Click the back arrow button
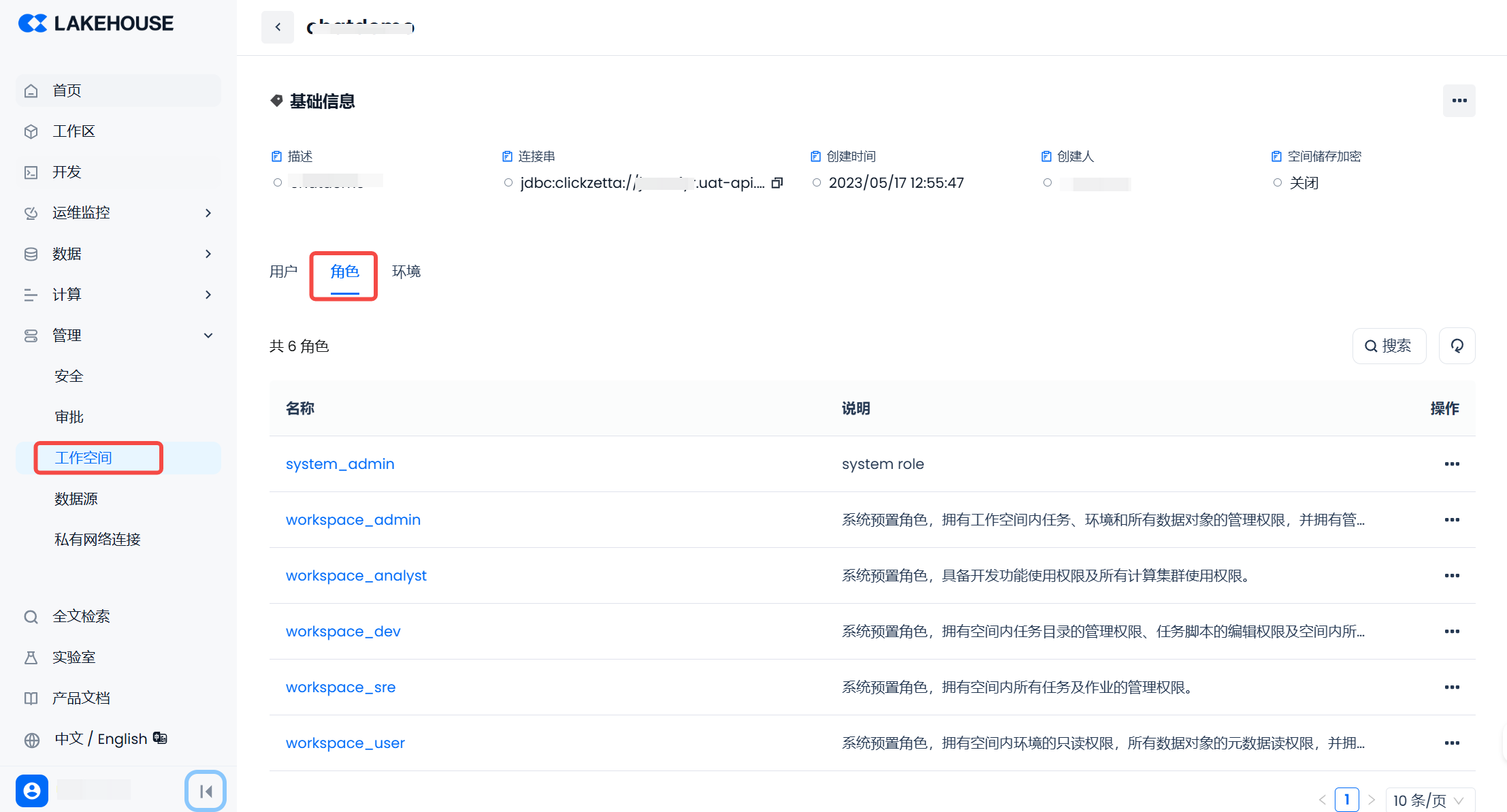 point(278,27)
